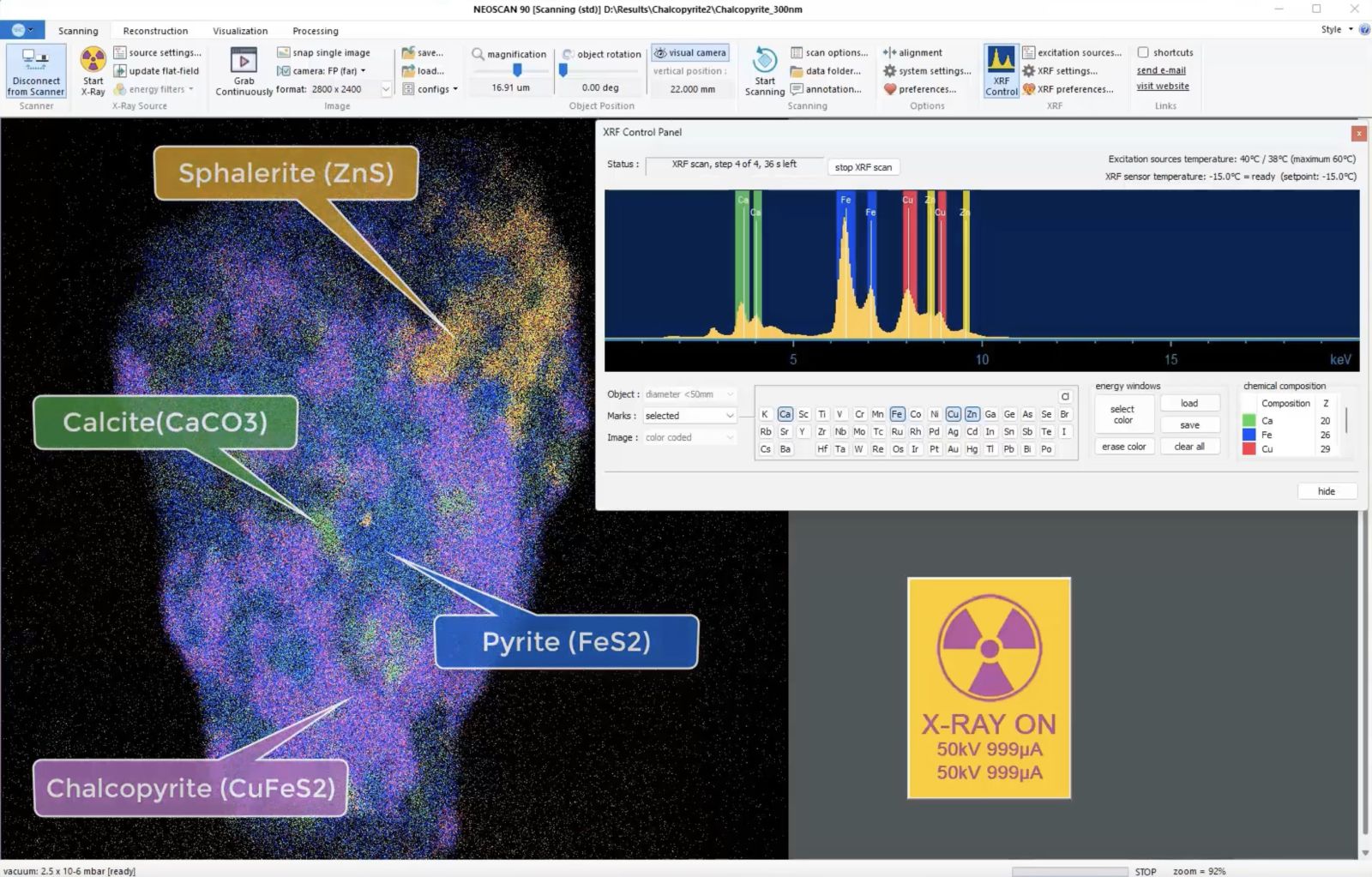
Task: Open the data folder icon
Action: coord(797,71)
